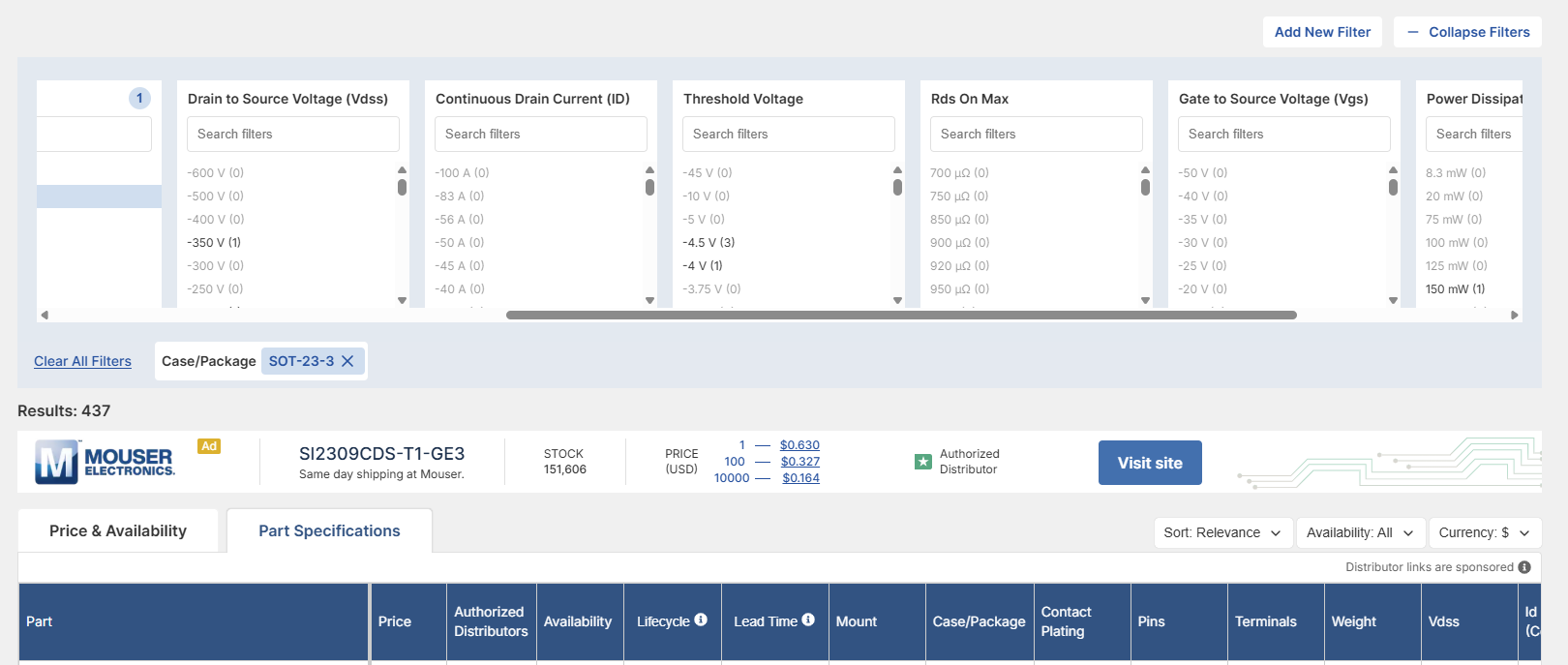Switch to the Part Specifications tab

329,530
